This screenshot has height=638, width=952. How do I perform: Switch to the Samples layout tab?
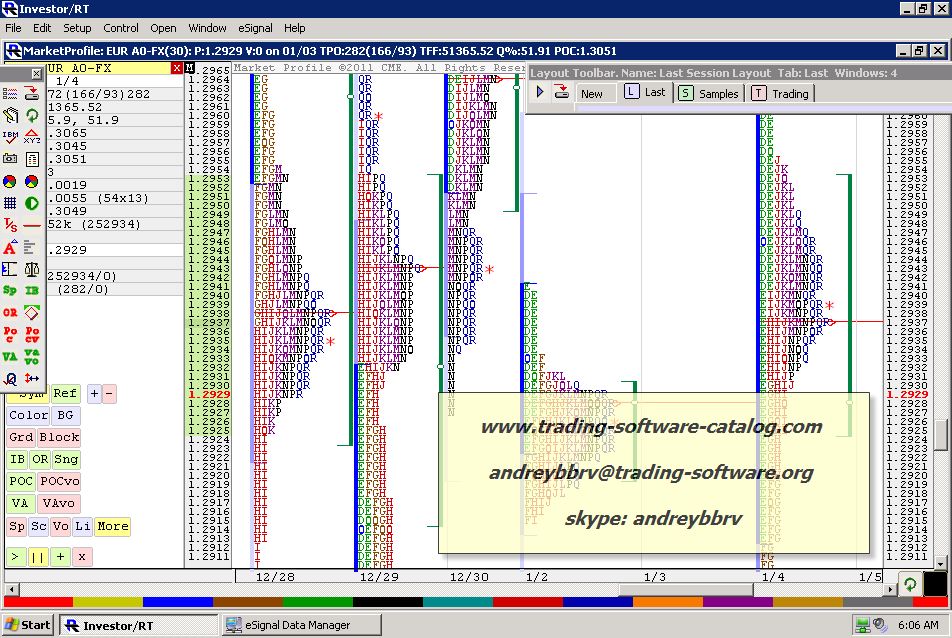click(x=709, y=93)
